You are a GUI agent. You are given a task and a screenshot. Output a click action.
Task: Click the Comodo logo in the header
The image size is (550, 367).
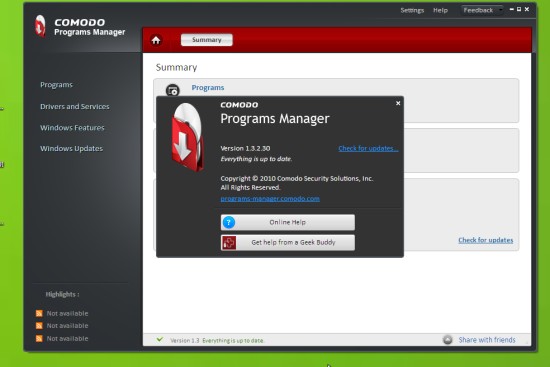coord(40,26)
